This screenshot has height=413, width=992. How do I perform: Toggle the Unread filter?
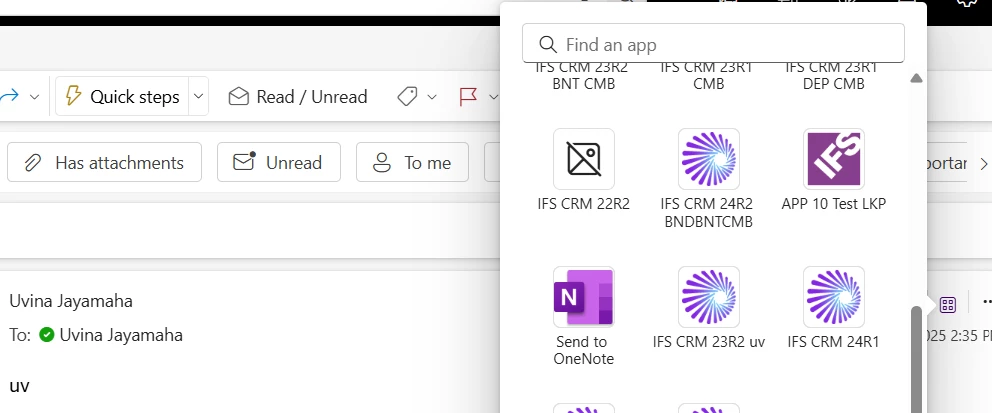279,162
